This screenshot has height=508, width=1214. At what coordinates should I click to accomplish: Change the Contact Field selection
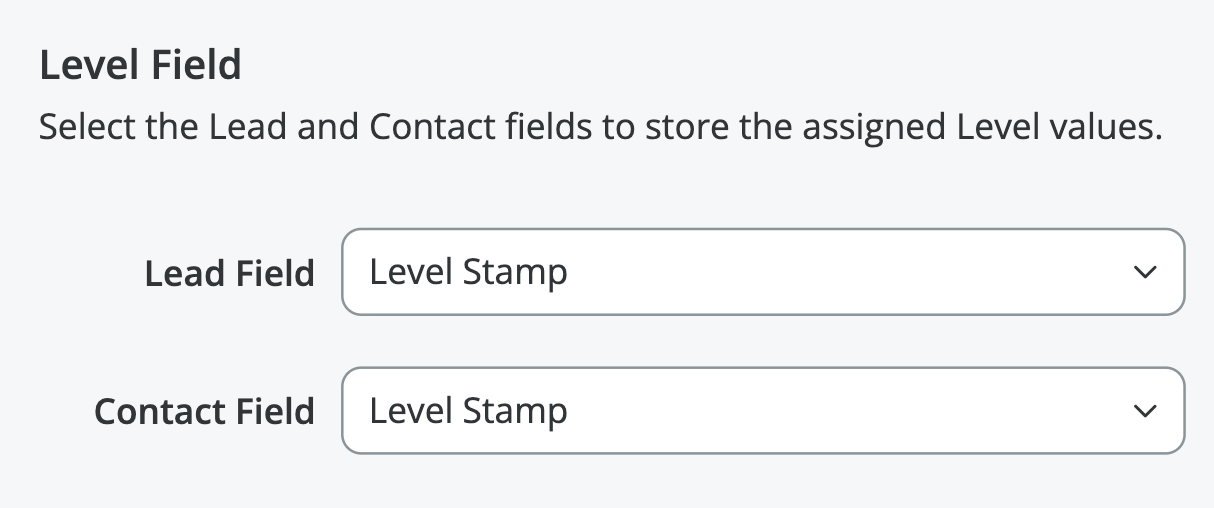point(763,411)
